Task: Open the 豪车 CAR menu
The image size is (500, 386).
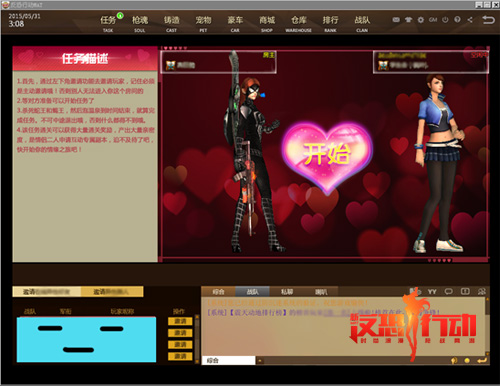Action: click(235, 24)
